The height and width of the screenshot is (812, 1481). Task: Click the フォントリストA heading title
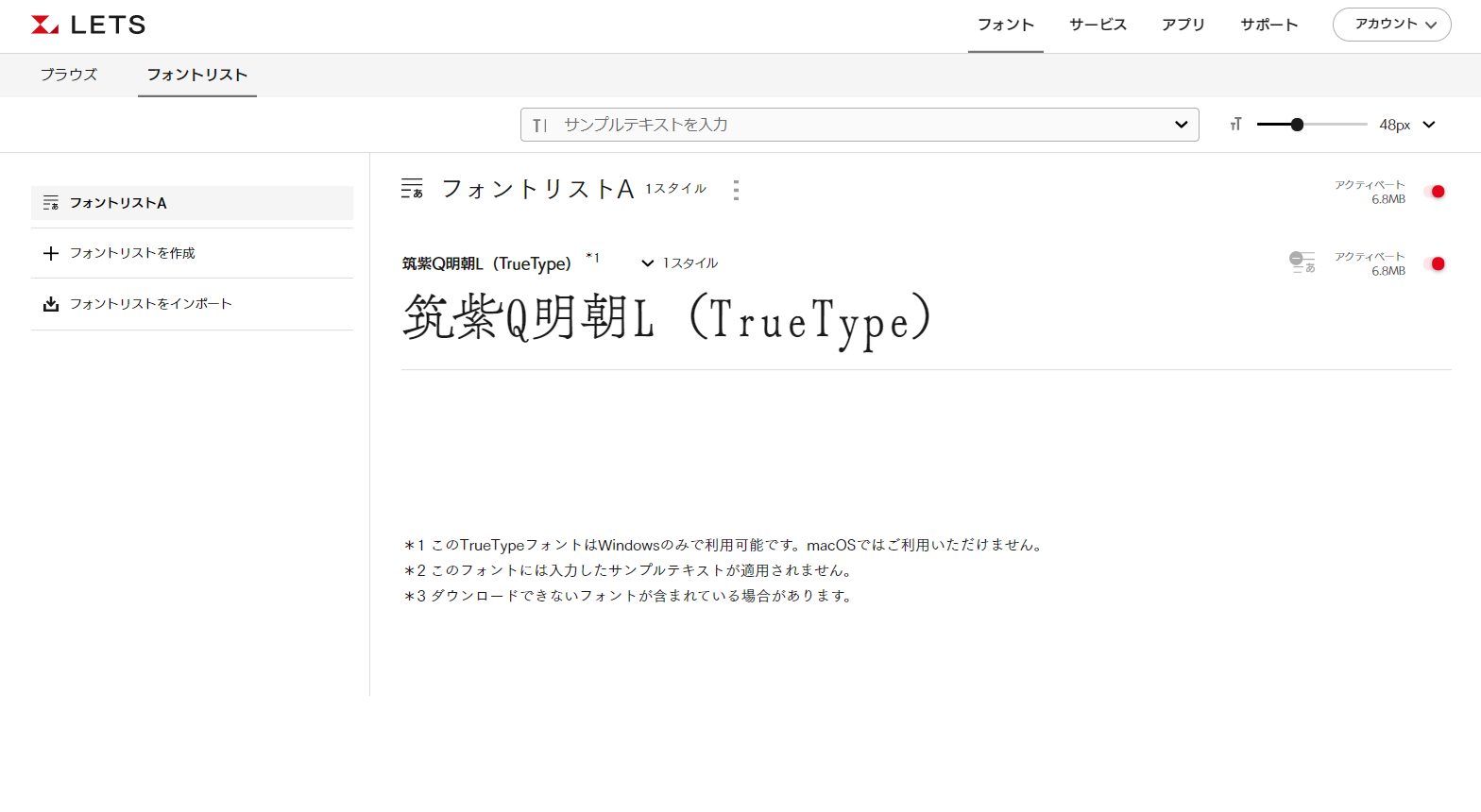537,189
